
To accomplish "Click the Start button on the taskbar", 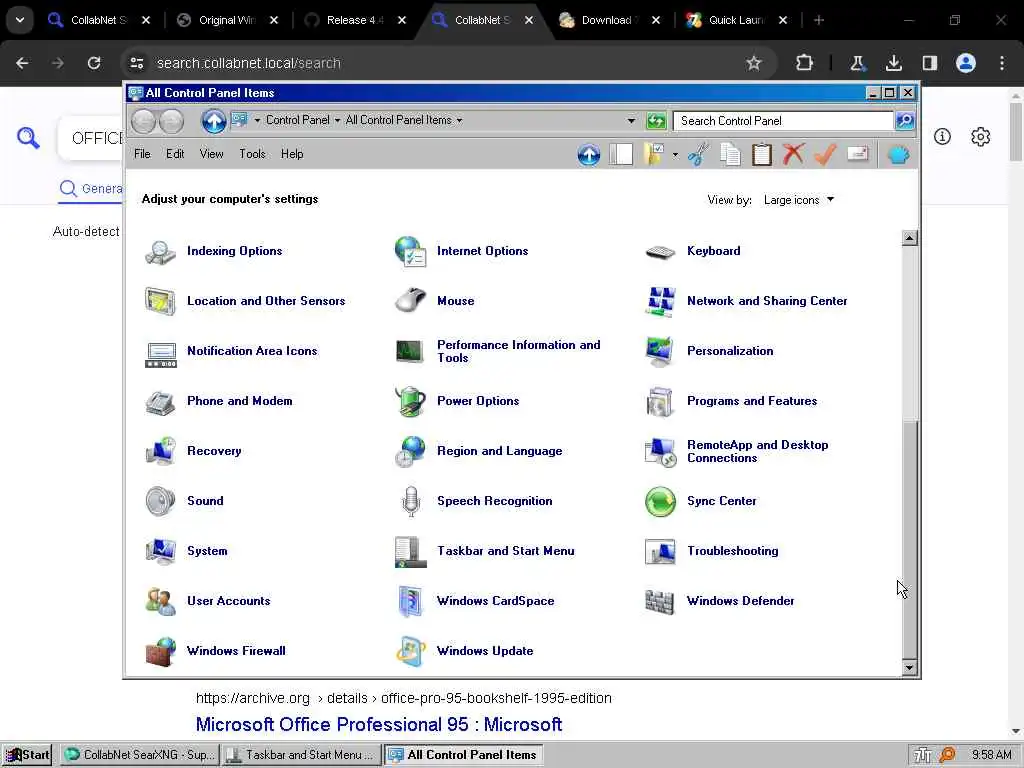I will (x=27, y=755).
